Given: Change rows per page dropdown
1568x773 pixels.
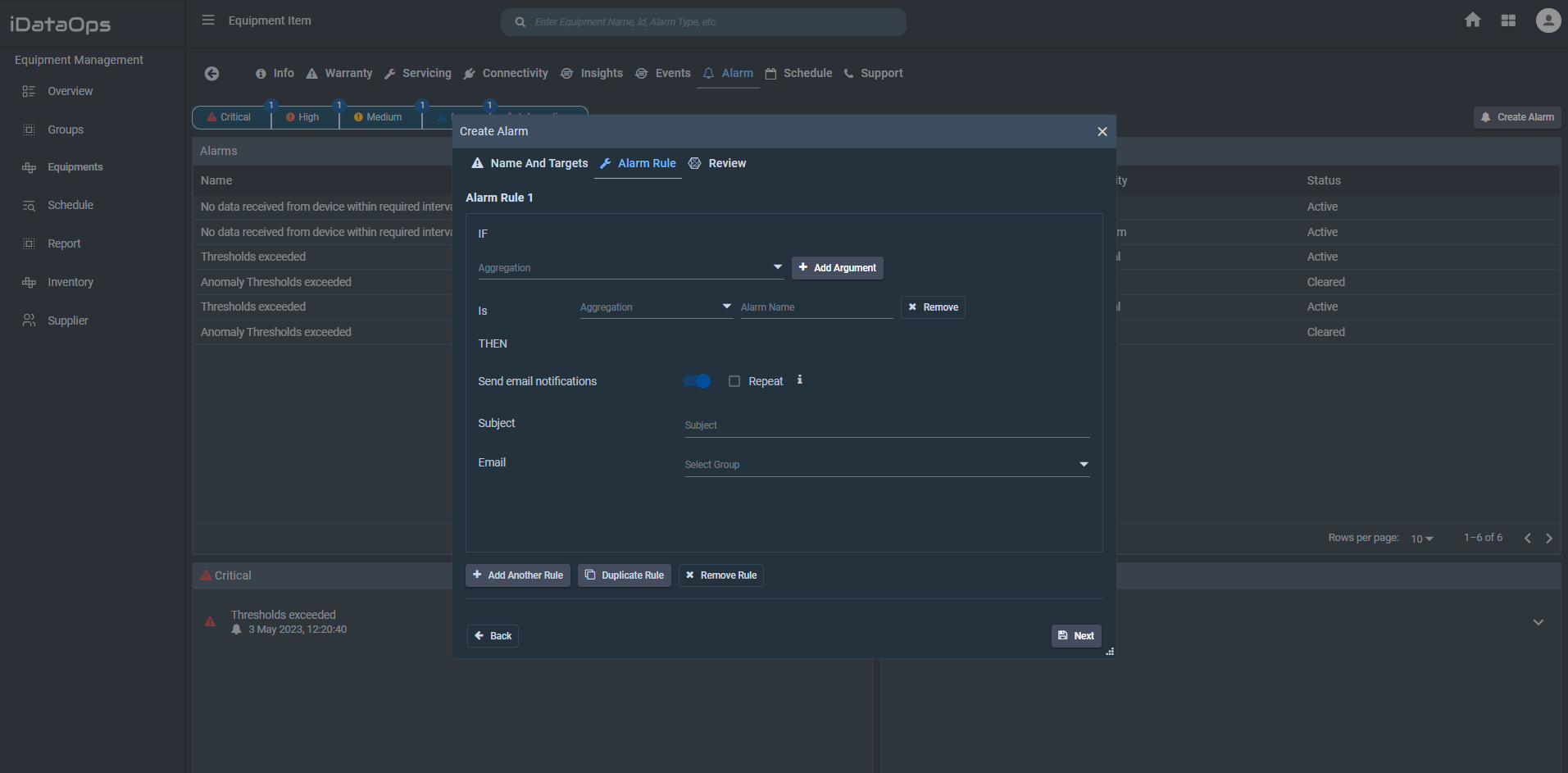Looking at the screenshot, I should pyautogui.click(x=1421, y=539).
